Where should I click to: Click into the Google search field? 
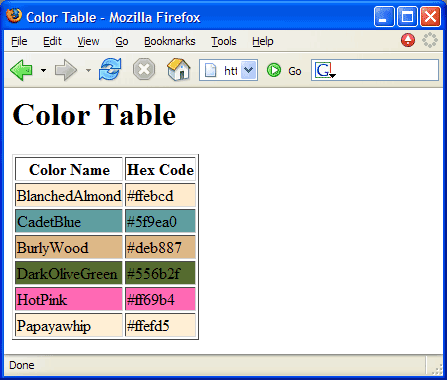[387, 70]
